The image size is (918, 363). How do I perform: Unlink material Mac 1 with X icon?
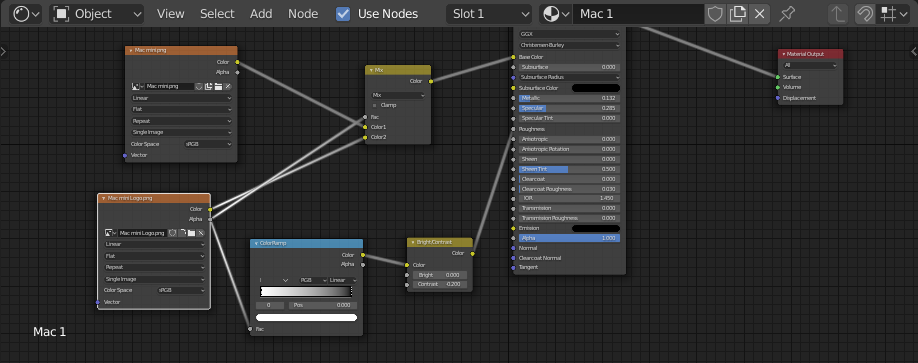tap(759, 13)
